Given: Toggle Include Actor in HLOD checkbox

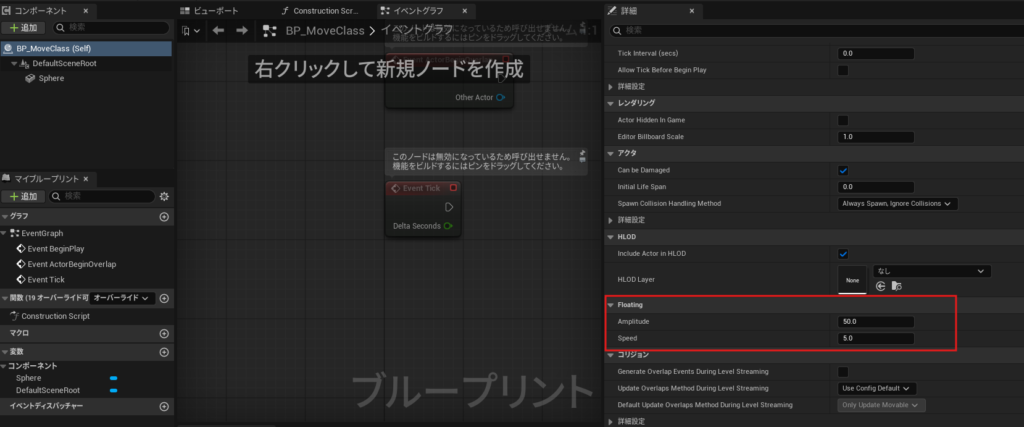Looking at the screenshot, I should point(843,254).
